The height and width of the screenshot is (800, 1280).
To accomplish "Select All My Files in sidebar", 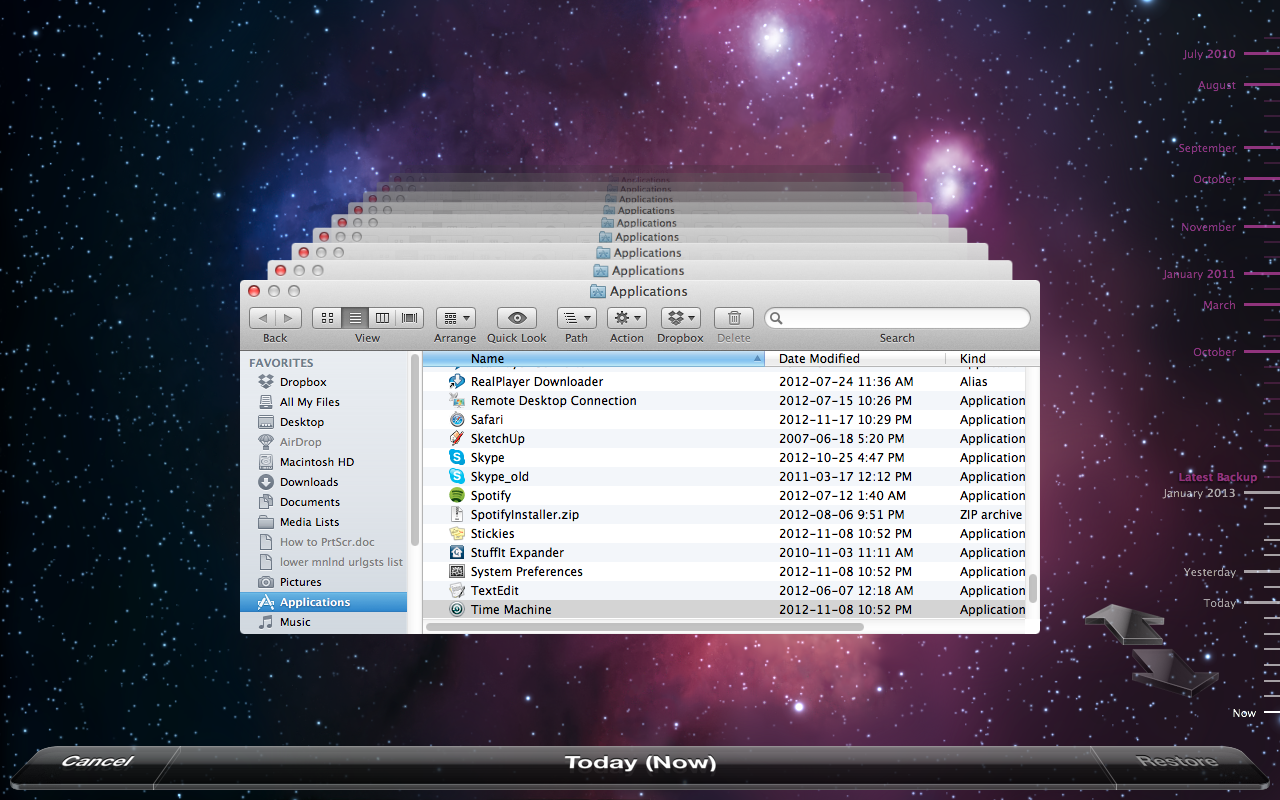I will click(x=324, y=402).
